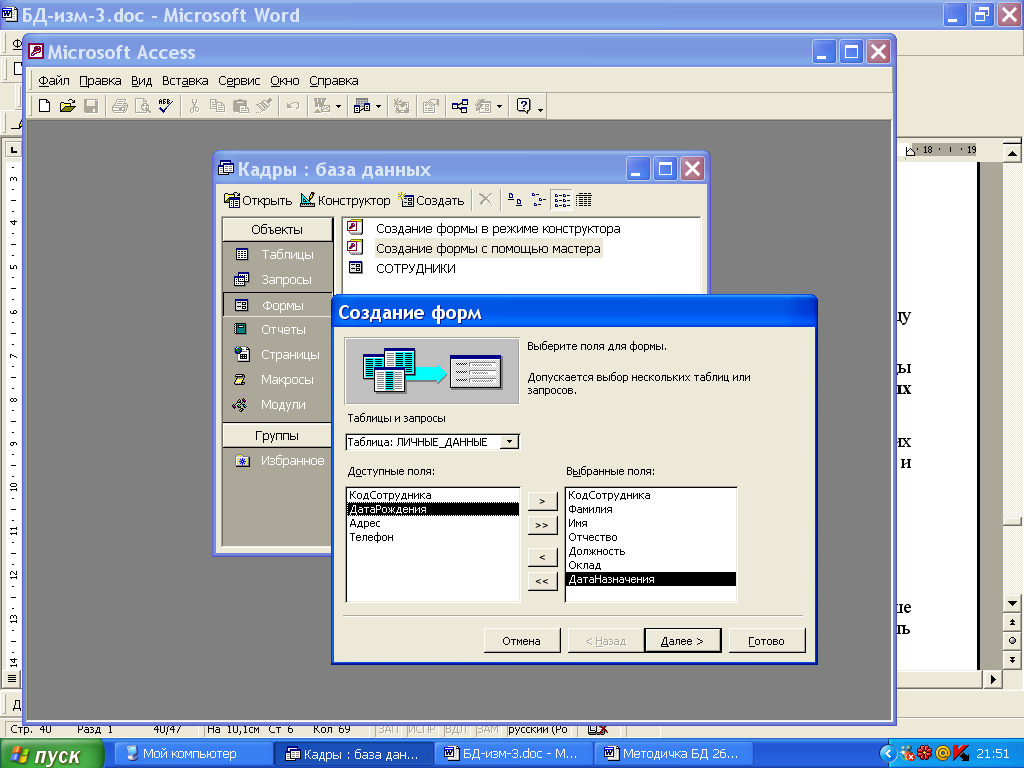Expand the Office Links dropdown arrow
This screenshot has width=1024, height=768.
(x=338, y=106)
